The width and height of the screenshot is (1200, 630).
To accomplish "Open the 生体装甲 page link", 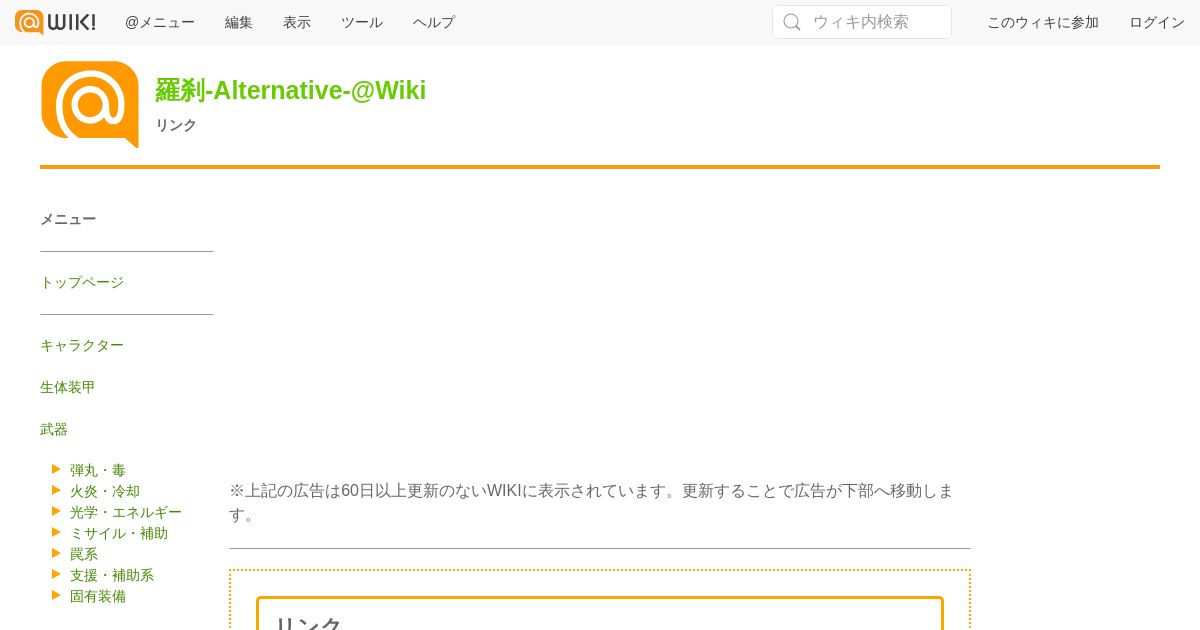I will [x=68, y=387].
